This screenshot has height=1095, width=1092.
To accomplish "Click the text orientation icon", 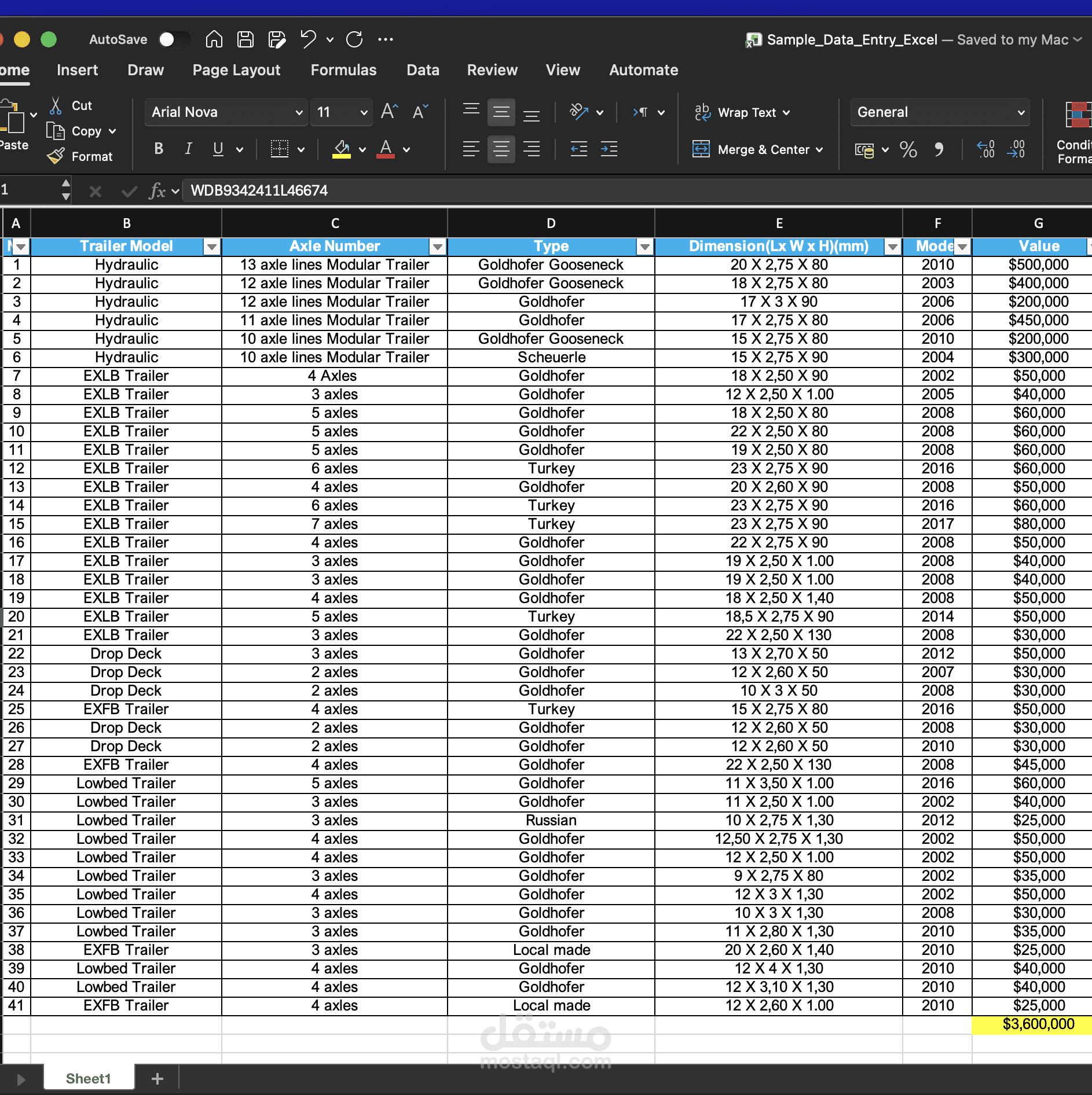I will coord(579,112).
